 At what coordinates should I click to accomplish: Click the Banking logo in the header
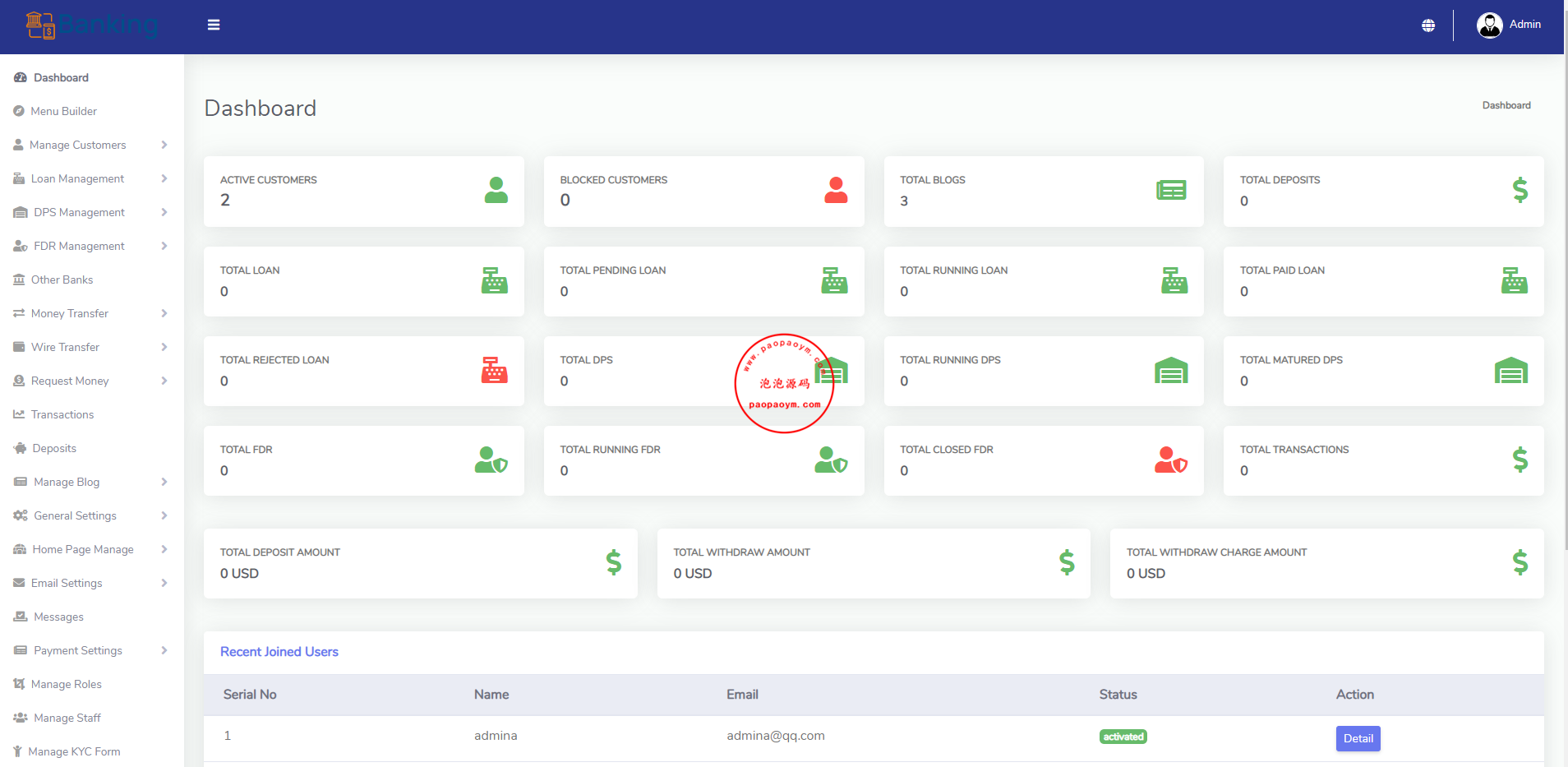(x=91, y=25)
